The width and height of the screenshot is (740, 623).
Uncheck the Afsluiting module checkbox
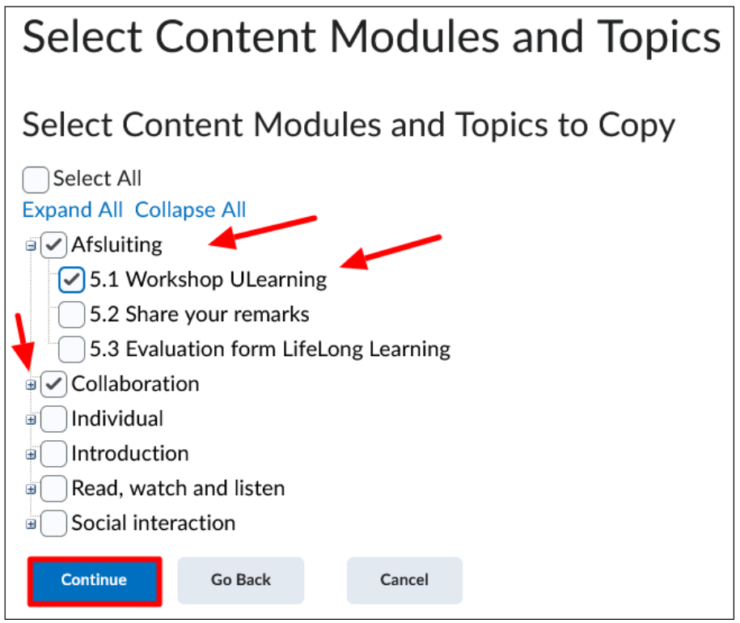(53, 244)
